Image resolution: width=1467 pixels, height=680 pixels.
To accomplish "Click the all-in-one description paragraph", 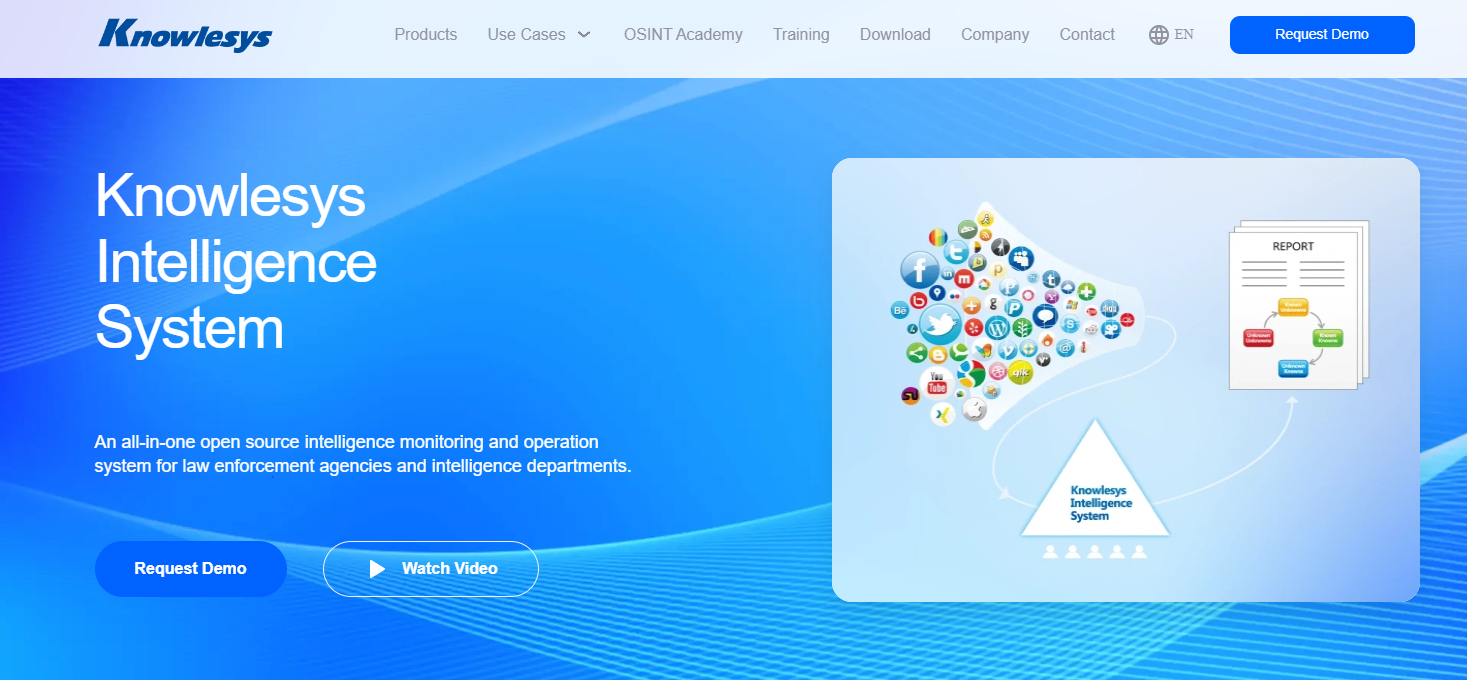I will point(363,454).
